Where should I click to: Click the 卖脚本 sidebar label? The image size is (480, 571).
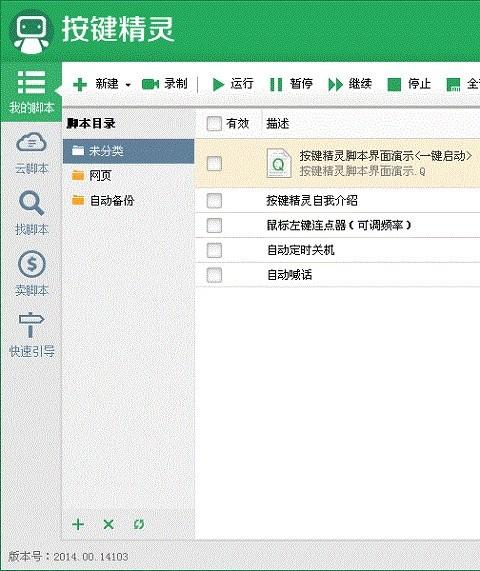32,291
